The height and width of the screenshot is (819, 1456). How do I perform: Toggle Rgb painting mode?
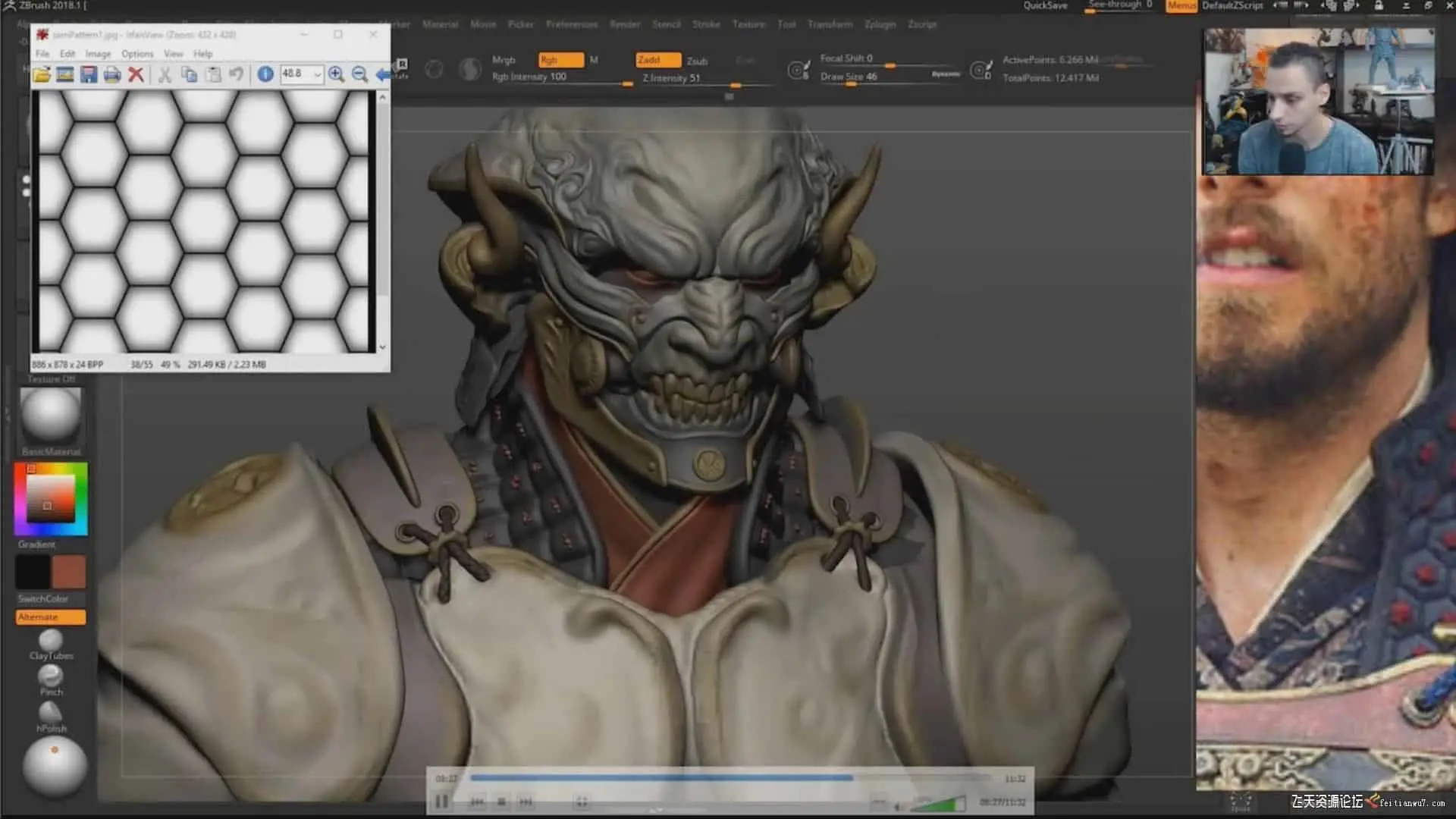[x=560, y=60]
